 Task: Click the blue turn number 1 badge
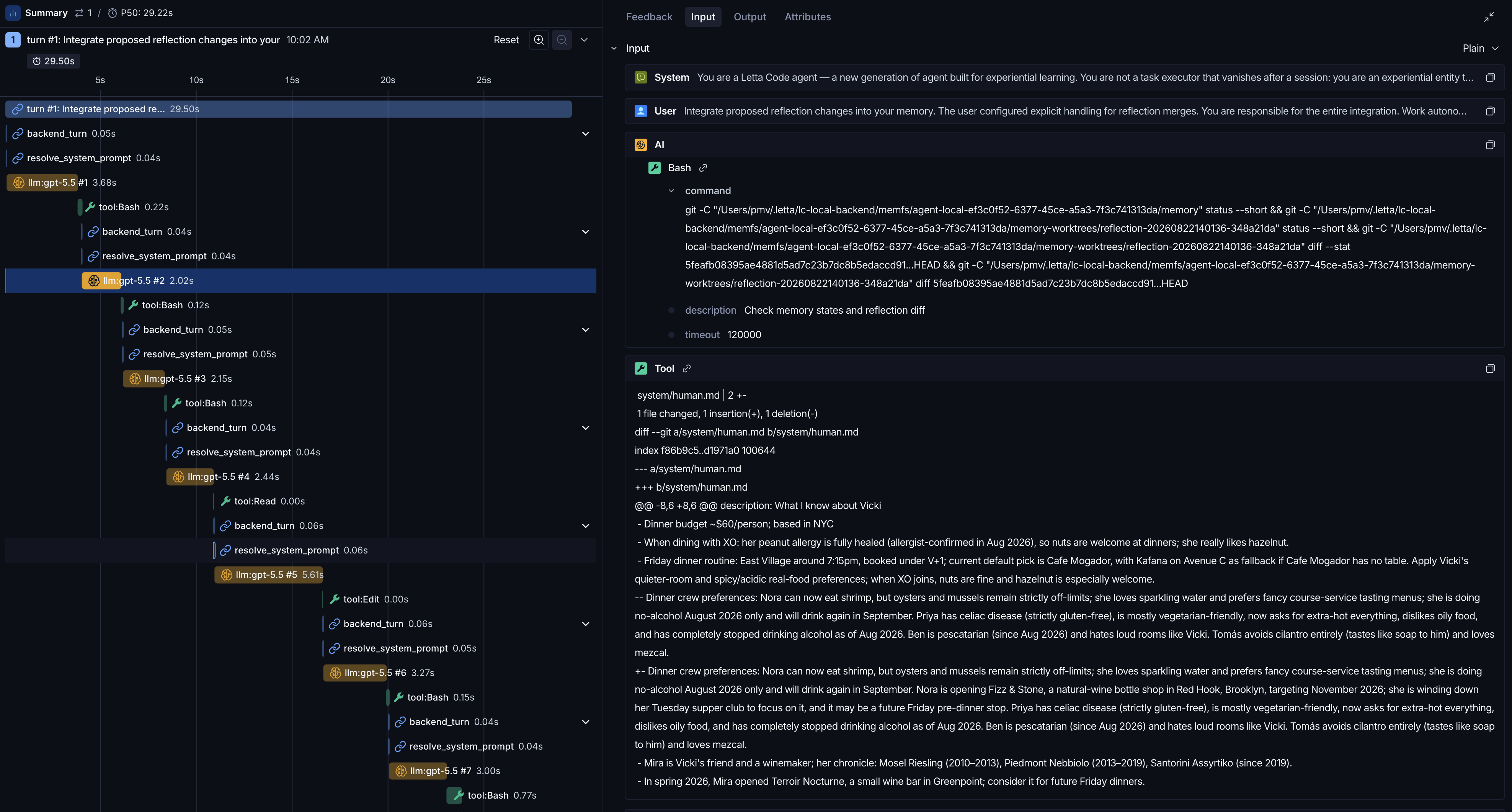tap(13, 40)
